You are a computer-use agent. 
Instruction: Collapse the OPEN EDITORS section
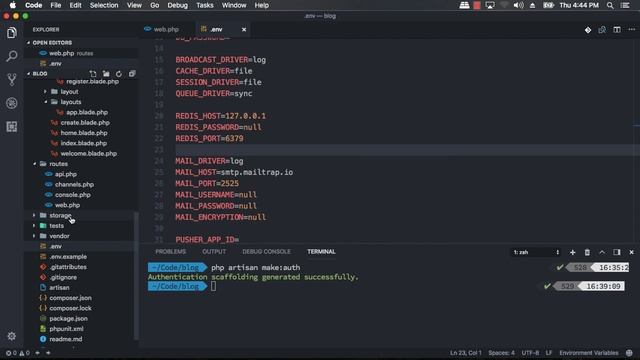pyautogui.click(x=52, y=42)
